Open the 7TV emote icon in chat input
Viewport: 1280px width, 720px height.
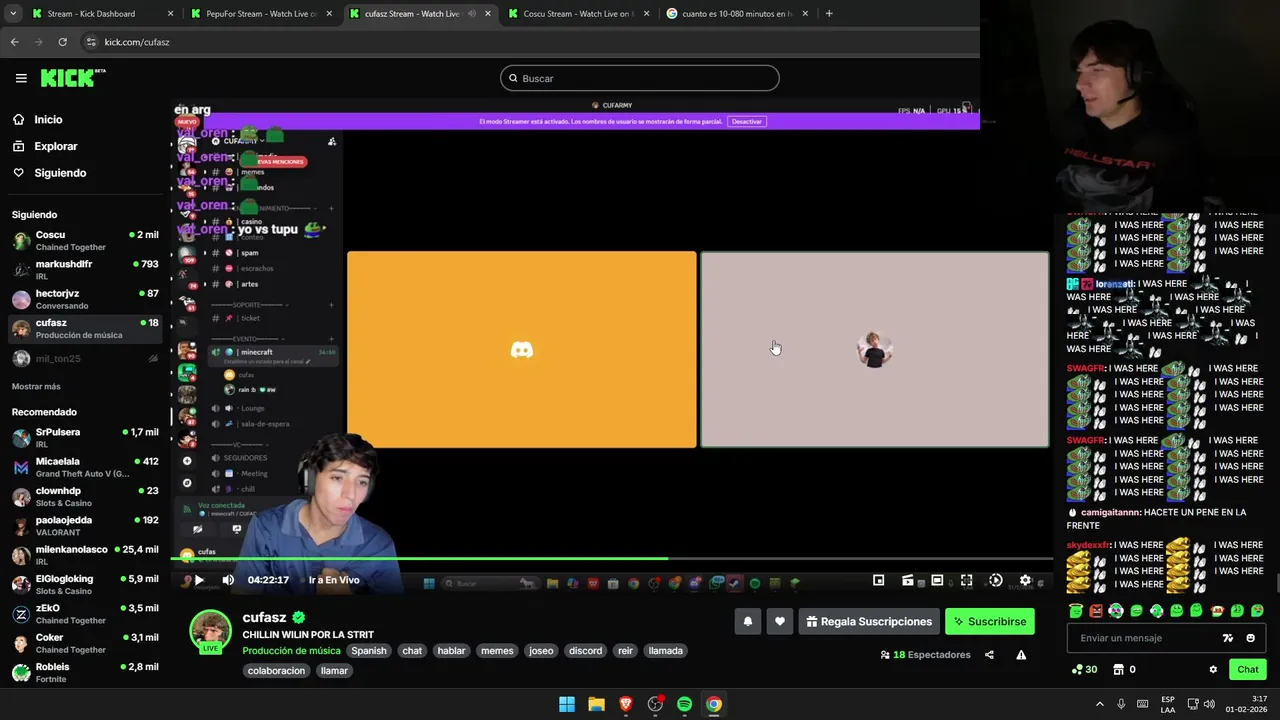[1227, 638]
